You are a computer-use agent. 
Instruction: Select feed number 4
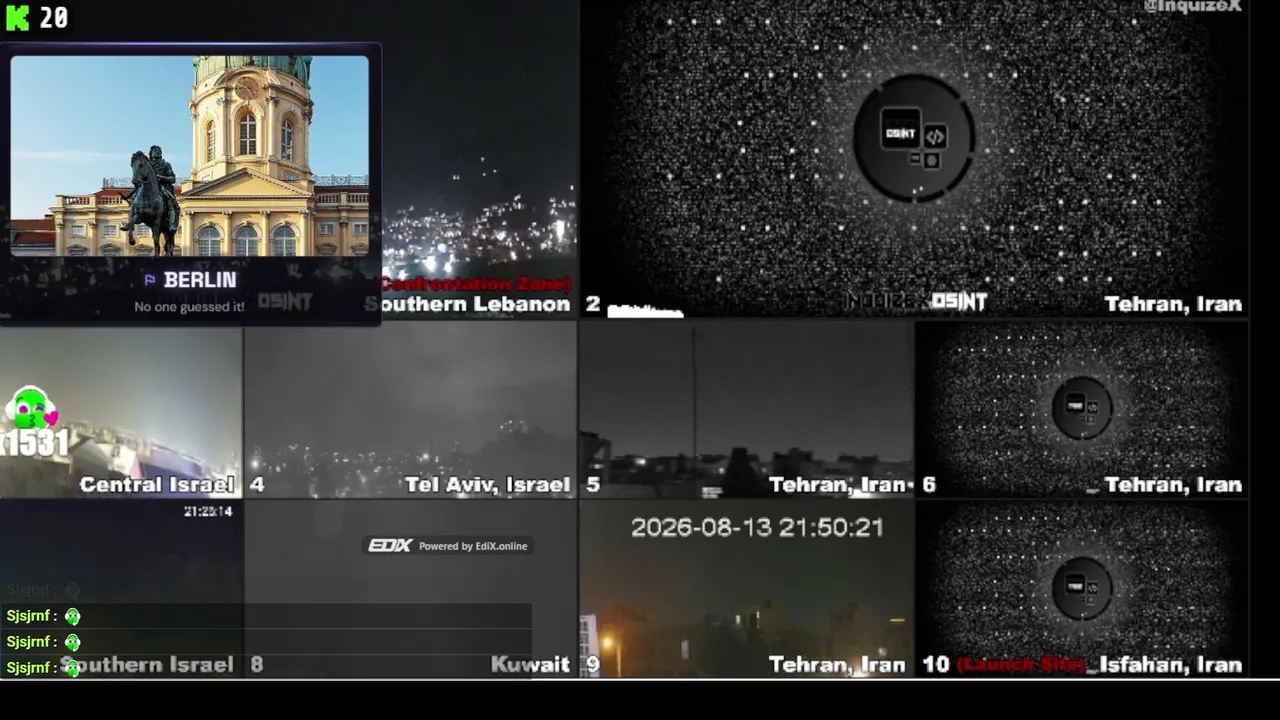(258, 485)
